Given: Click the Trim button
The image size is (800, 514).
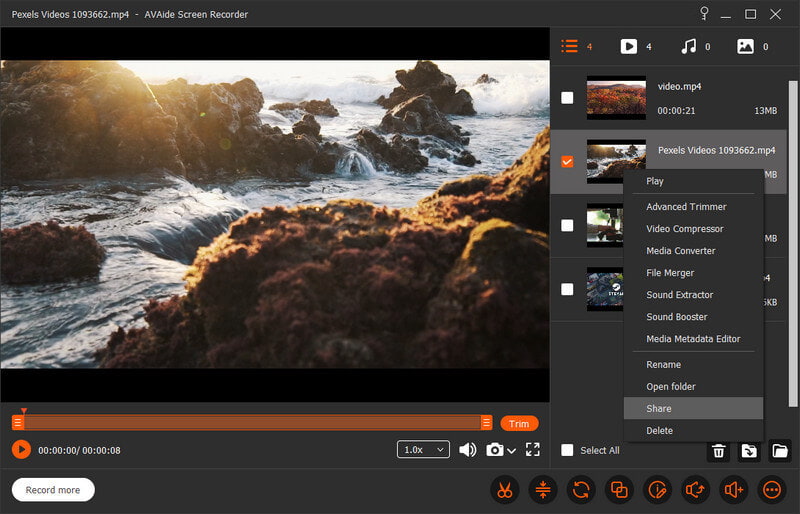Looking at the screenshot, I should click(x=519, y=424).
